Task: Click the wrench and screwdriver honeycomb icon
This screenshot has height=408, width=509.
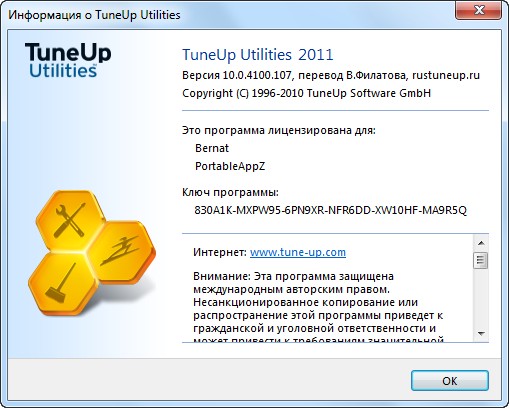Action: click(69, 220)
